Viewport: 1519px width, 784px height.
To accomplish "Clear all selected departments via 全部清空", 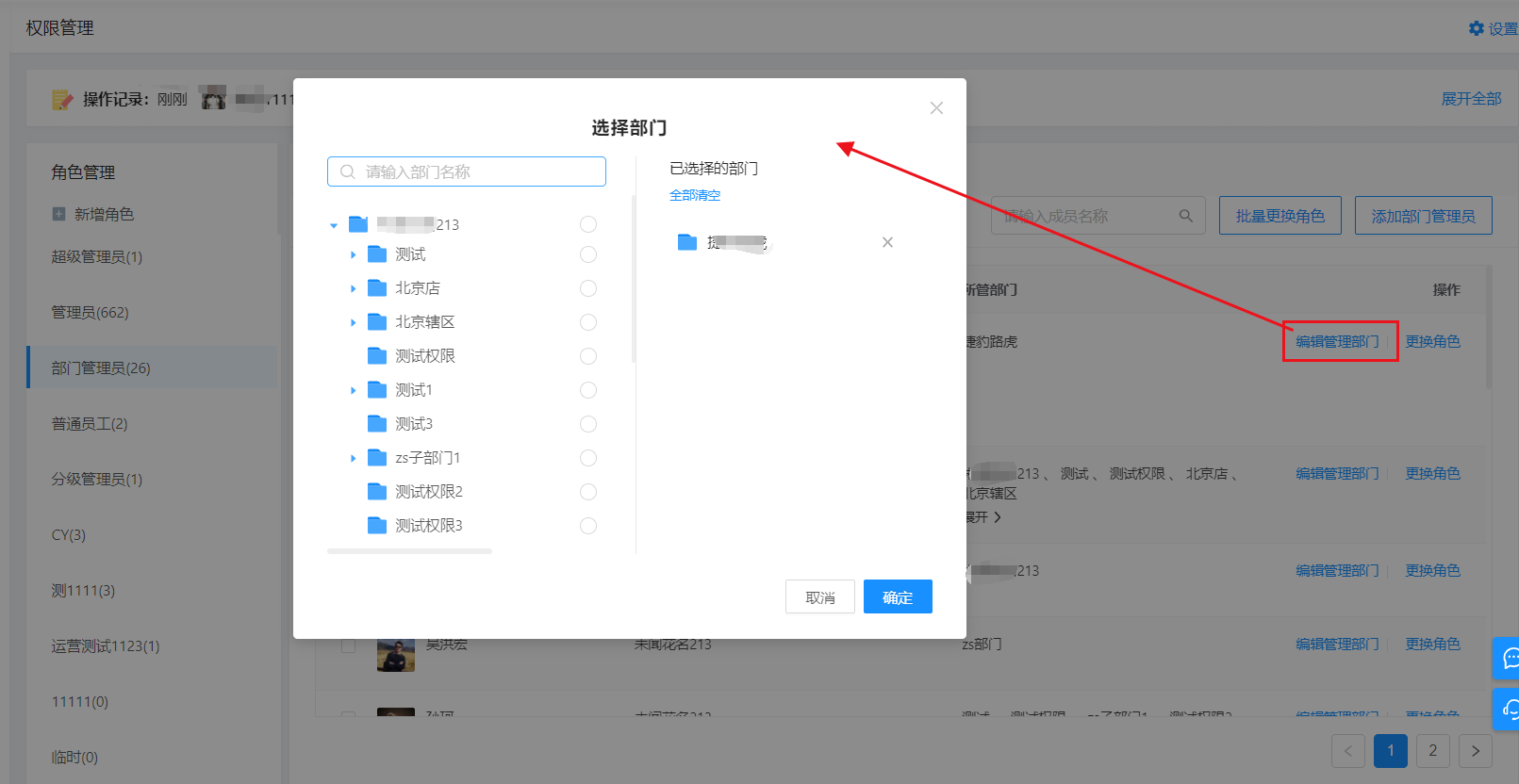I will click(695, 195).
